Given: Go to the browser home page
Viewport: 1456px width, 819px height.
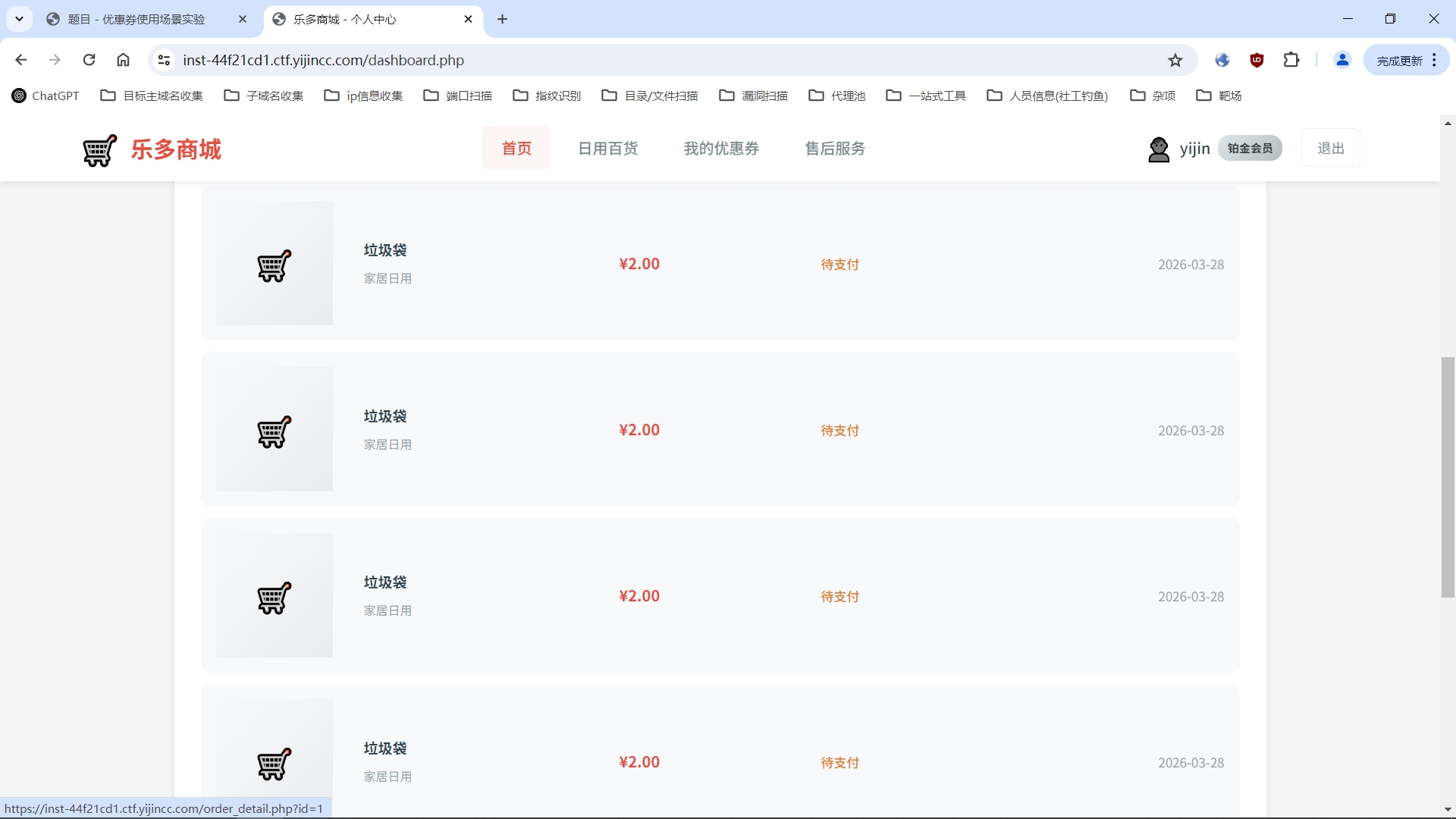Looking at the screenshot, I should 124,60.
